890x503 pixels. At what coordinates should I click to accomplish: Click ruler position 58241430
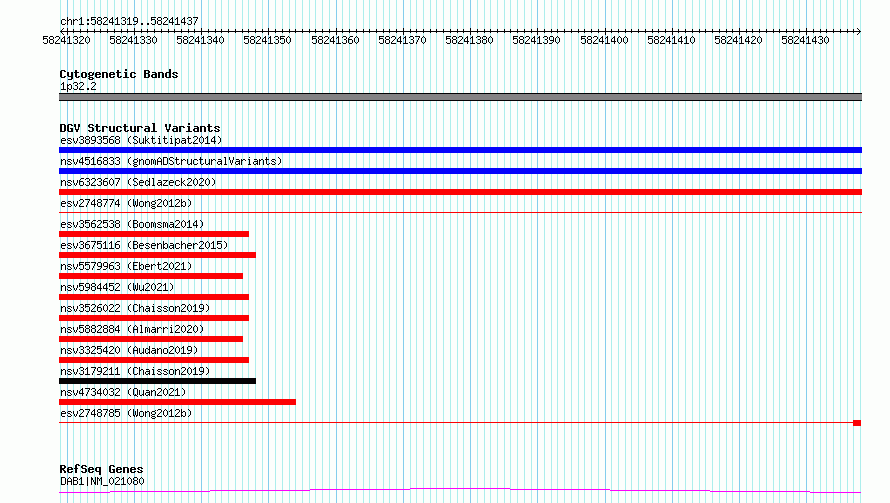tap(805, 40)
